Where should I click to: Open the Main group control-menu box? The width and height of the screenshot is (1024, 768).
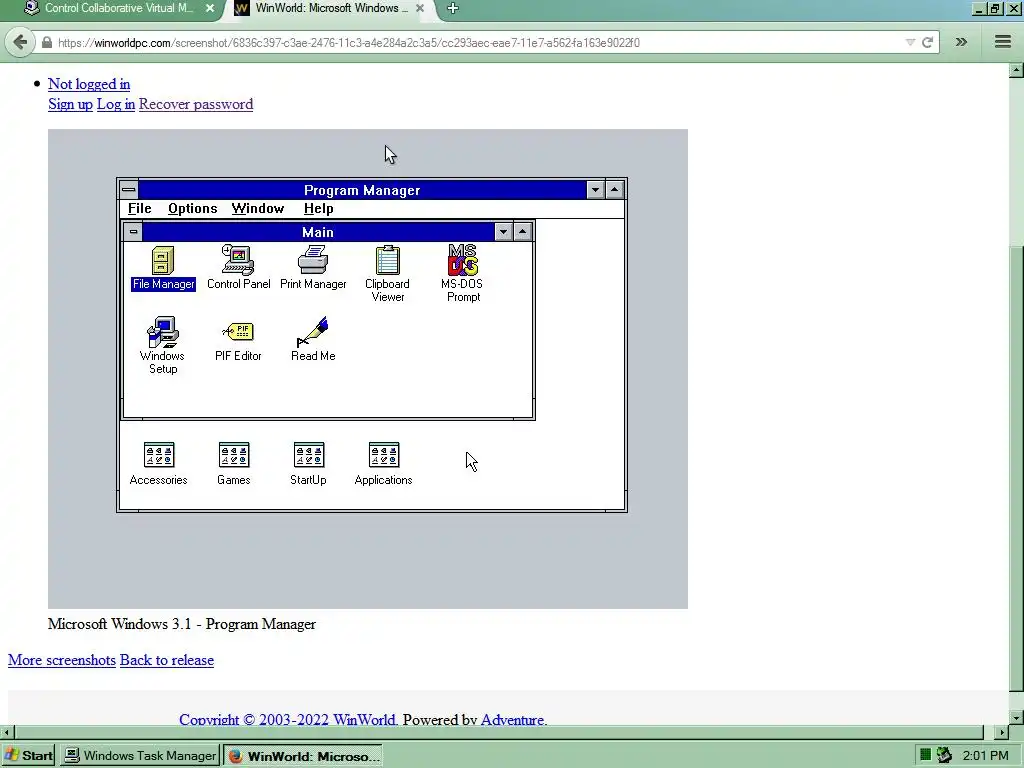(x=133, y=232)
